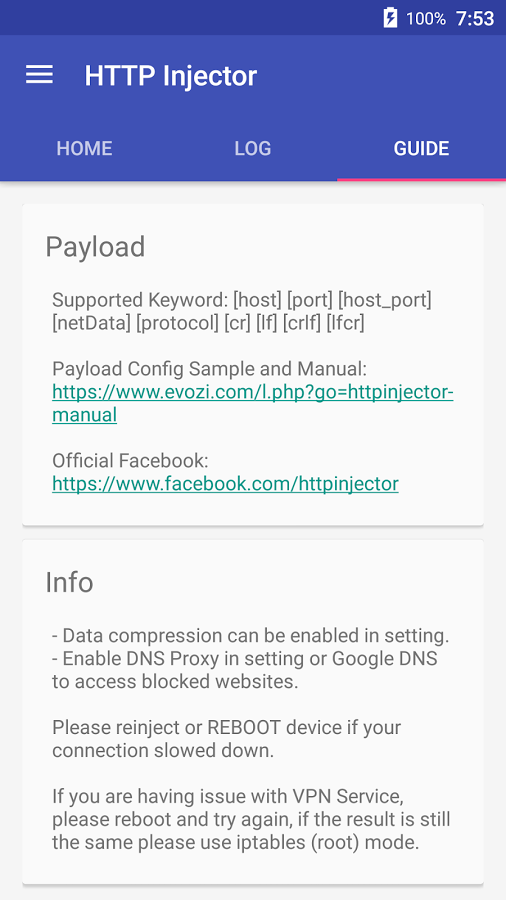The height and width of the screenshot is (900, 506).
Task: Tap the Info card heading
Action: [69, 582]
